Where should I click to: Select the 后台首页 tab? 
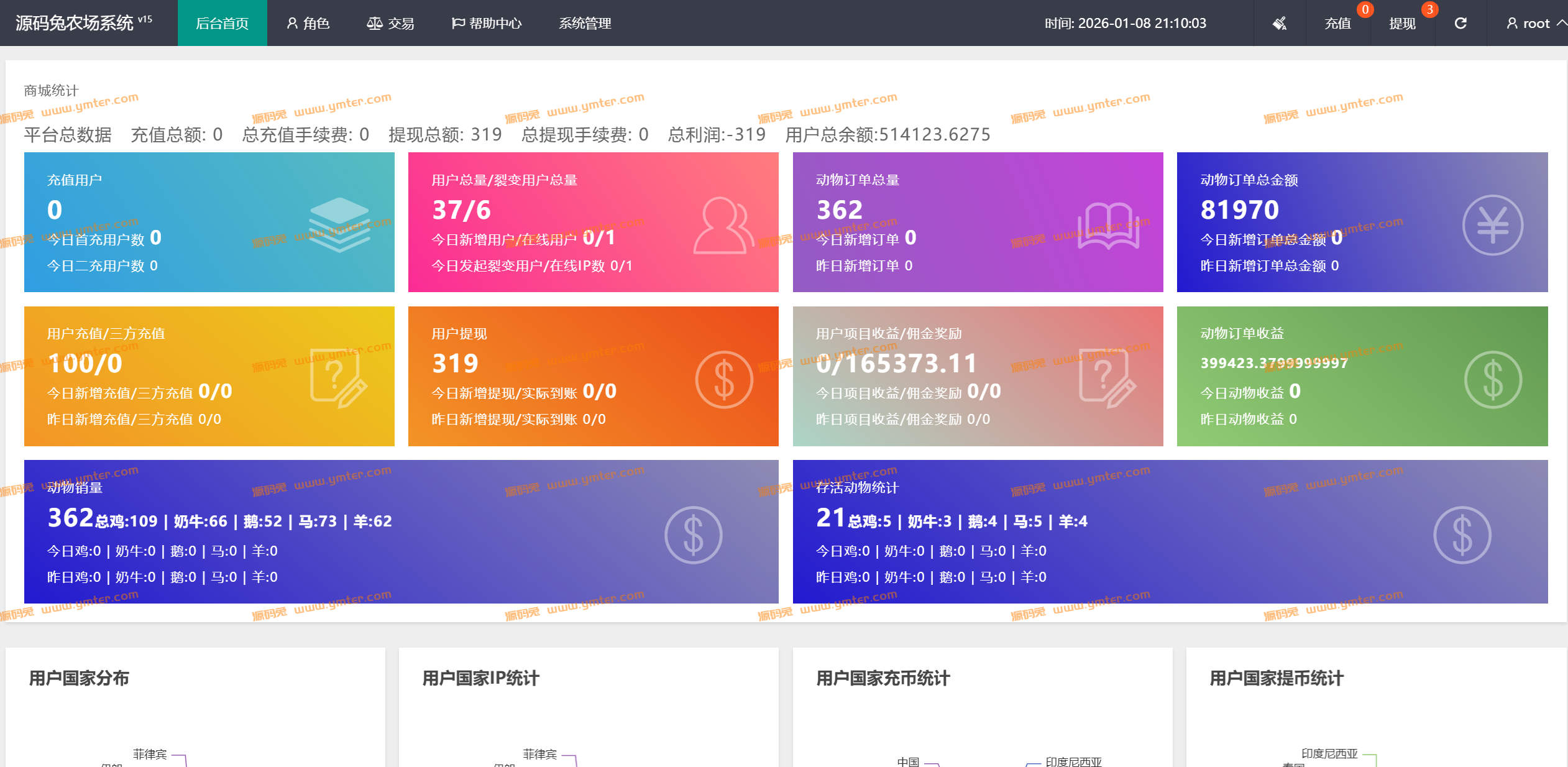[222, 24]
